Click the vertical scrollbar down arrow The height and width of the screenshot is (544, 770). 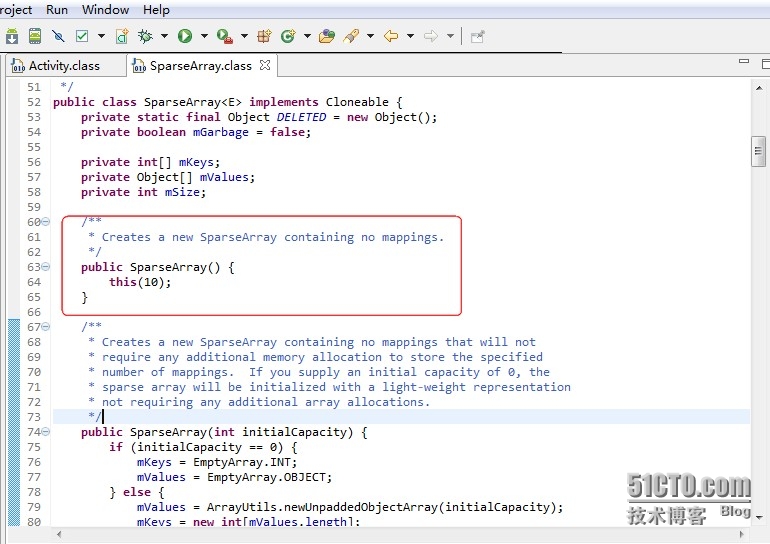point(759,517)
